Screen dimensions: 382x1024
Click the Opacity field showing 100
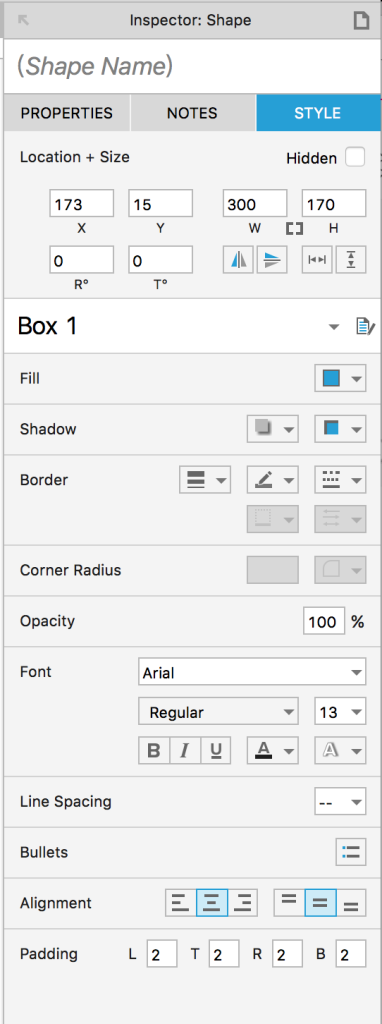(x=324, y=621)
